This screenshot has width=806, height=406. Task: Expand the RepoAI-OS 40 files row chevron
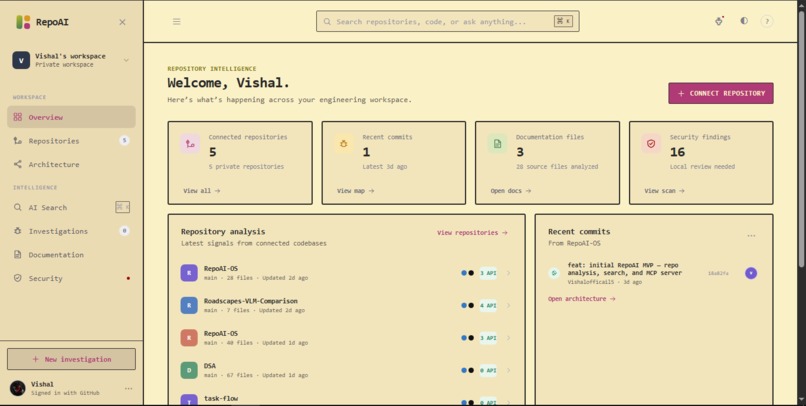509,338
